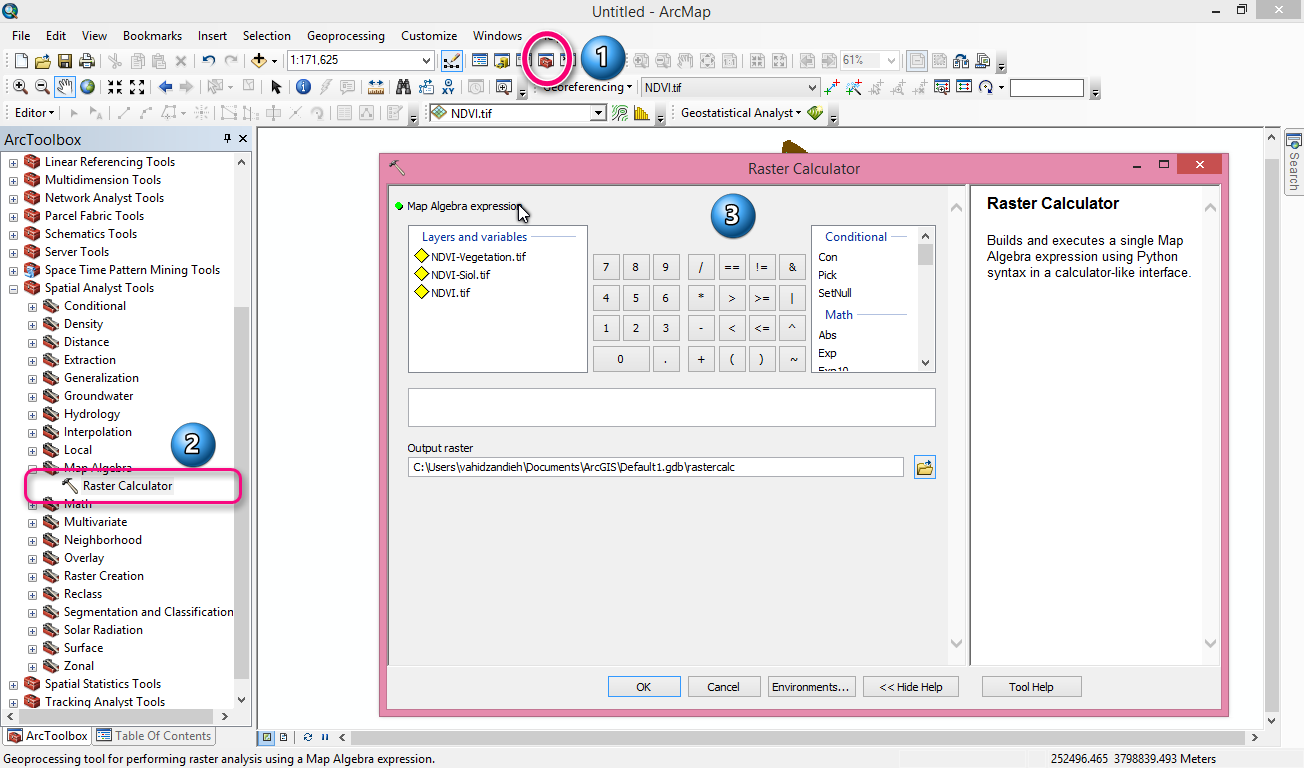Click the Tool Help button
Image resolution: width=1304 pixels, height=768 pixels.
1031,687
